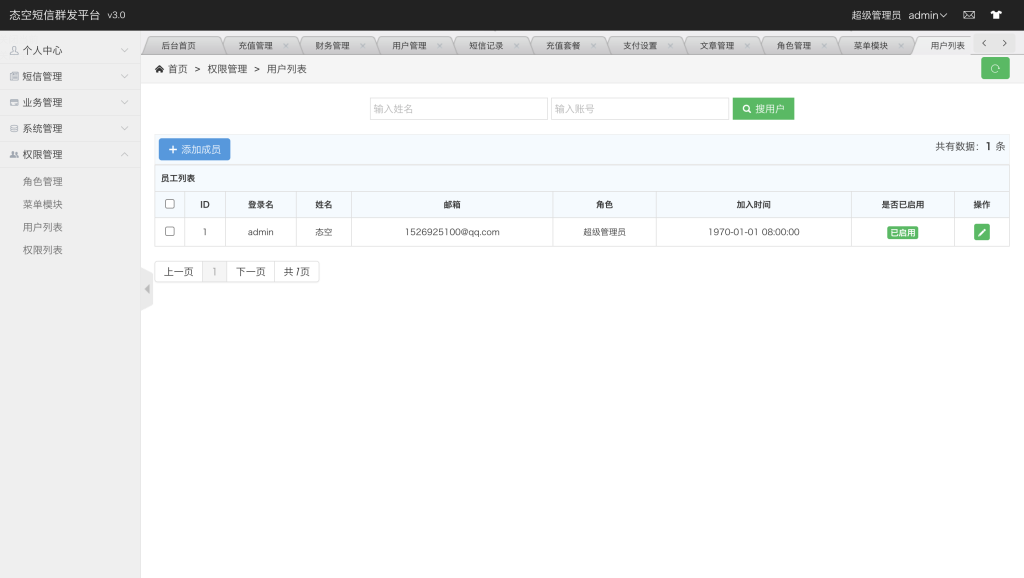Click the 短信管理 message icon in sidebar

coord(17,75)
